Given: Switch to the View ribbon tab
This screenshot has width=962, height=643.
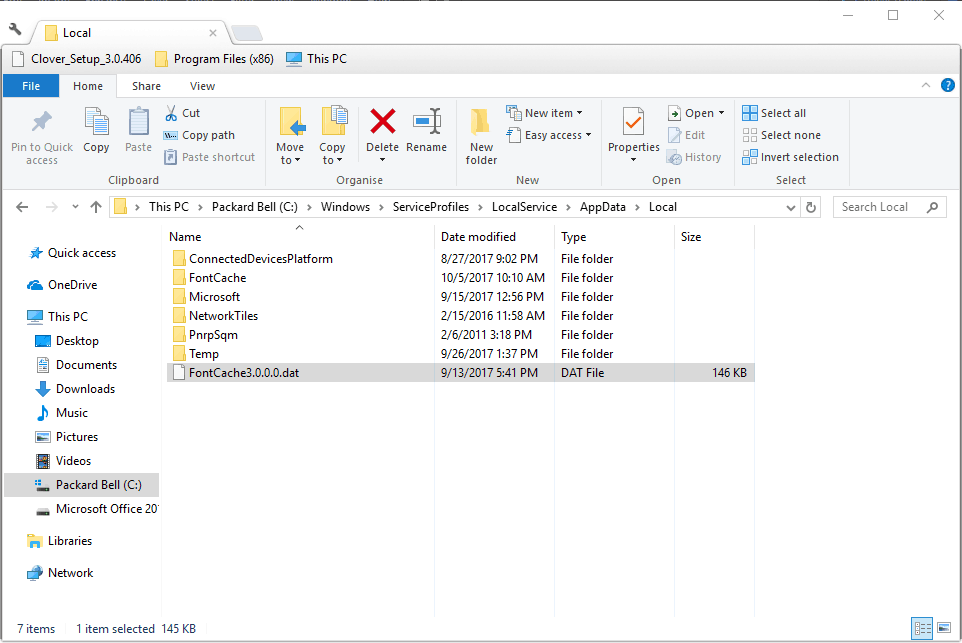Looking at the screenshot, I should pos(202,86).
